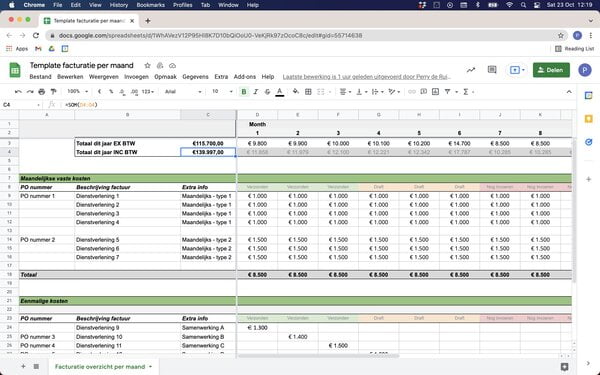Toggle strikethrough formatting
The height and width of the screenshot is (375, 600).
(x=267, y=92)
